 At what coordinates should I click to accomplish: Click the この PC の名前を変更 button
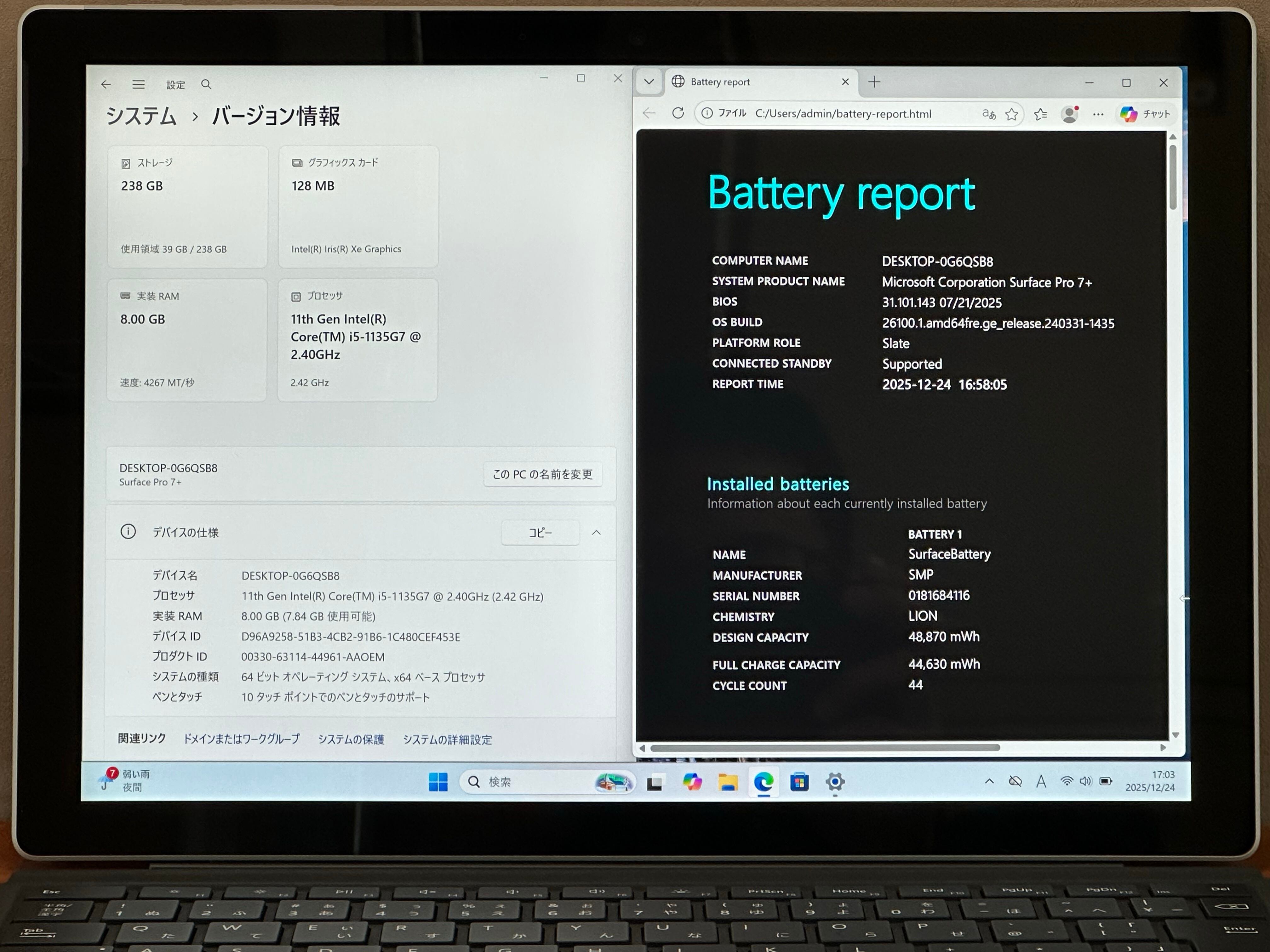click(543, 474)
